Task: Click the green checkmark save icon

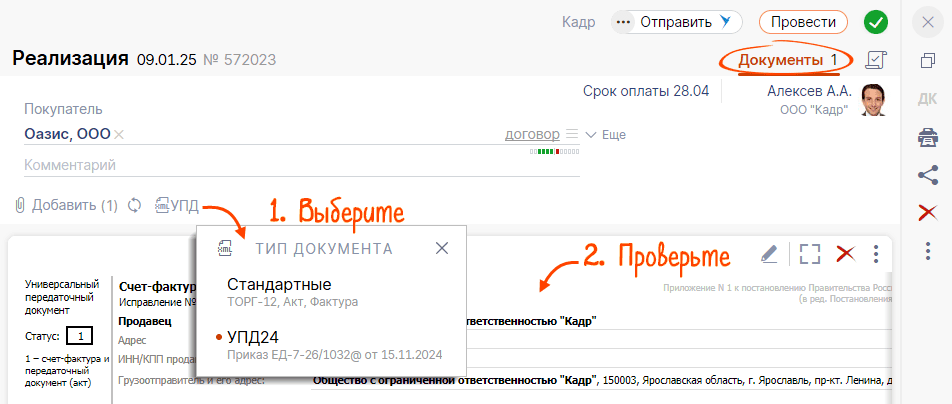Action: click(876, 22)
